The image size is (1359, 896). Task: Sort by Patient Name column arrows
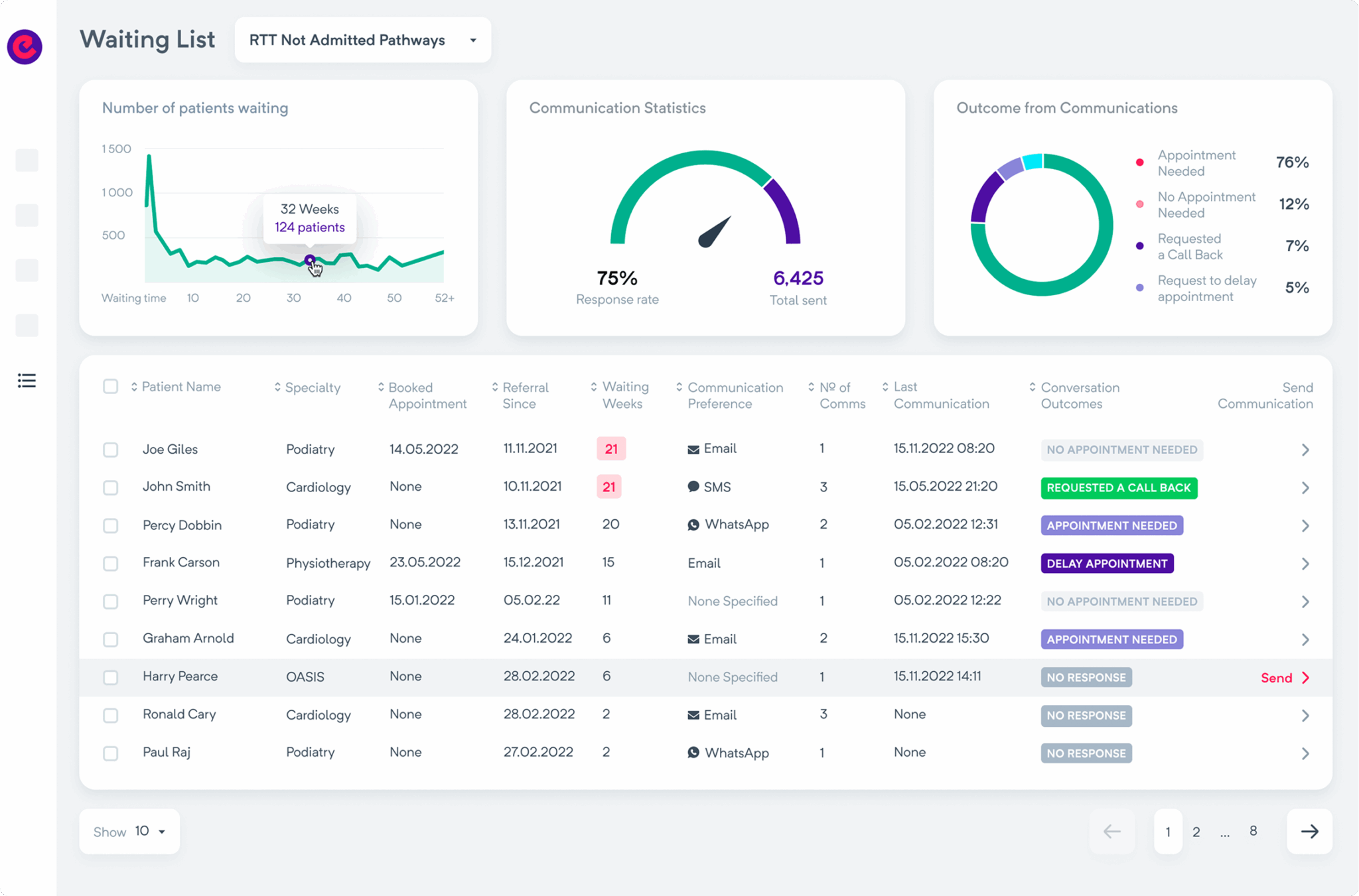(134, 387)
